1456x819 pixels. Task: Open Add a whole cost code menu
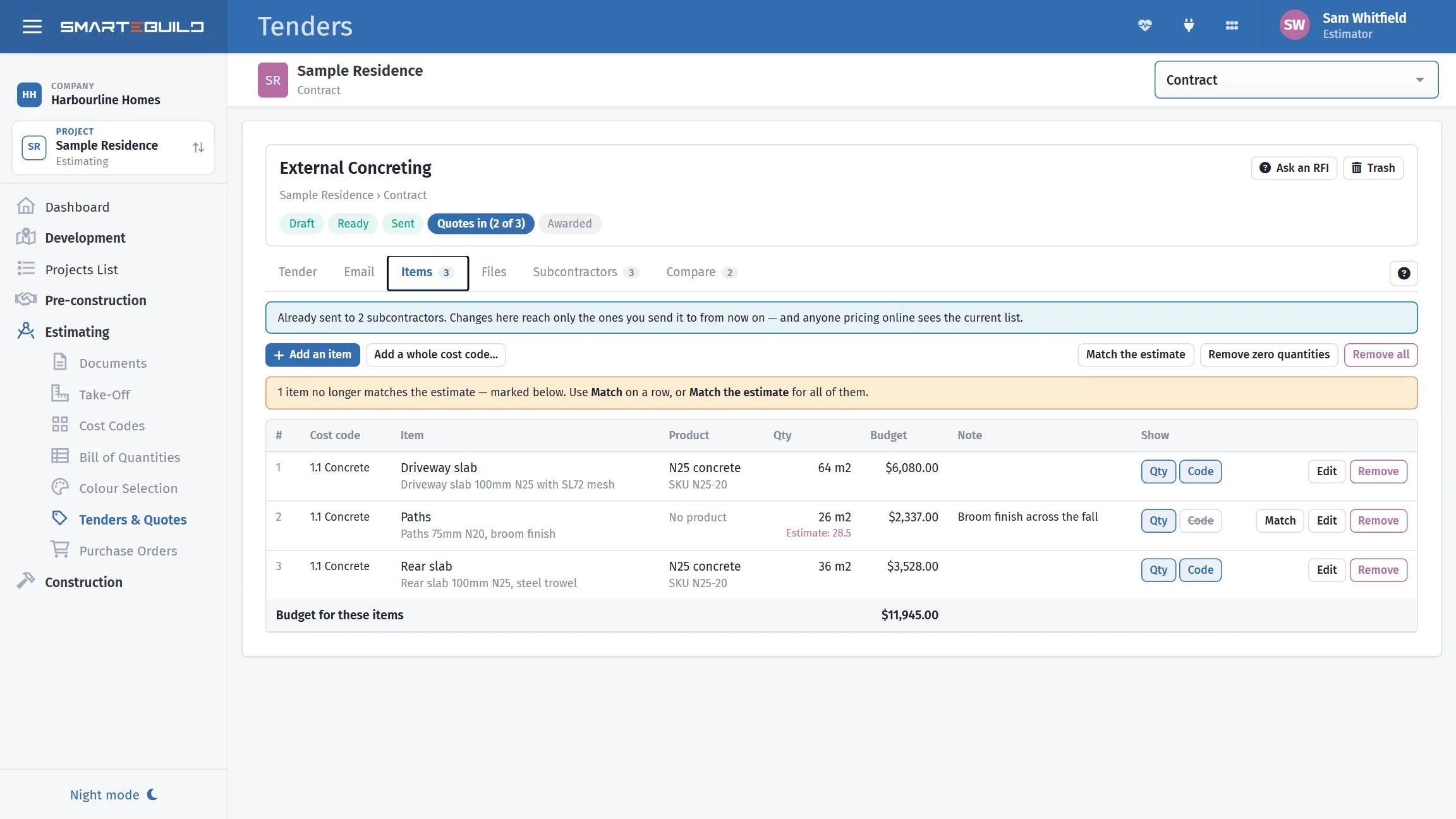pos(435,355)
